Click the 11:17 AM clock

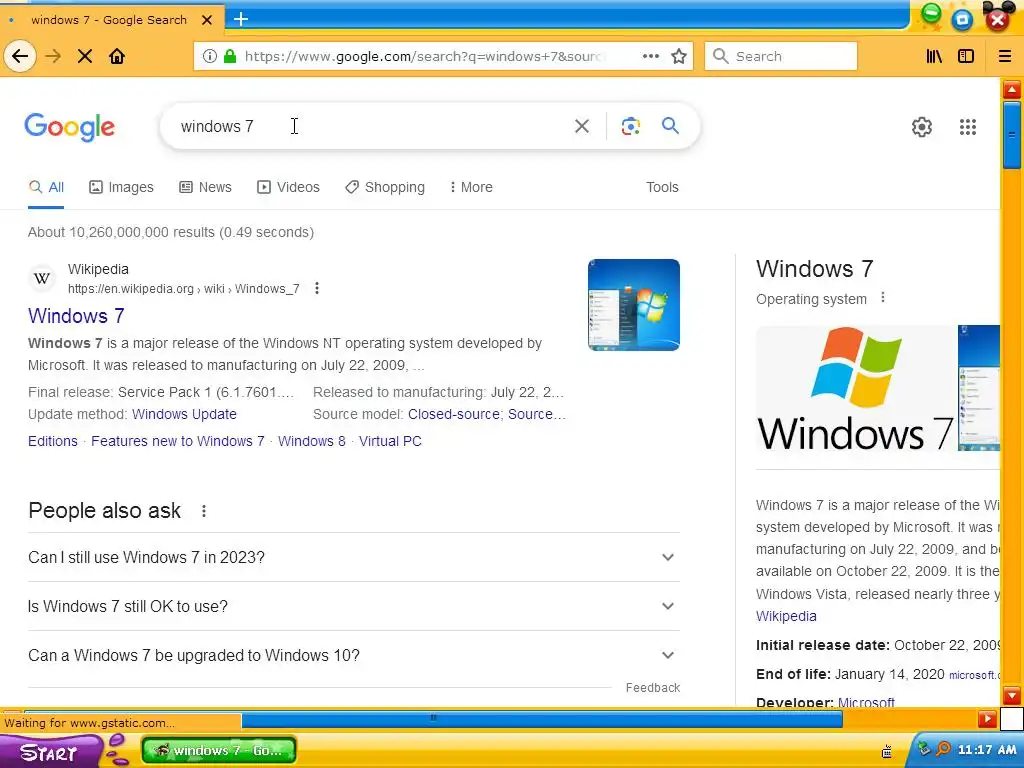(x=987, y=750)
